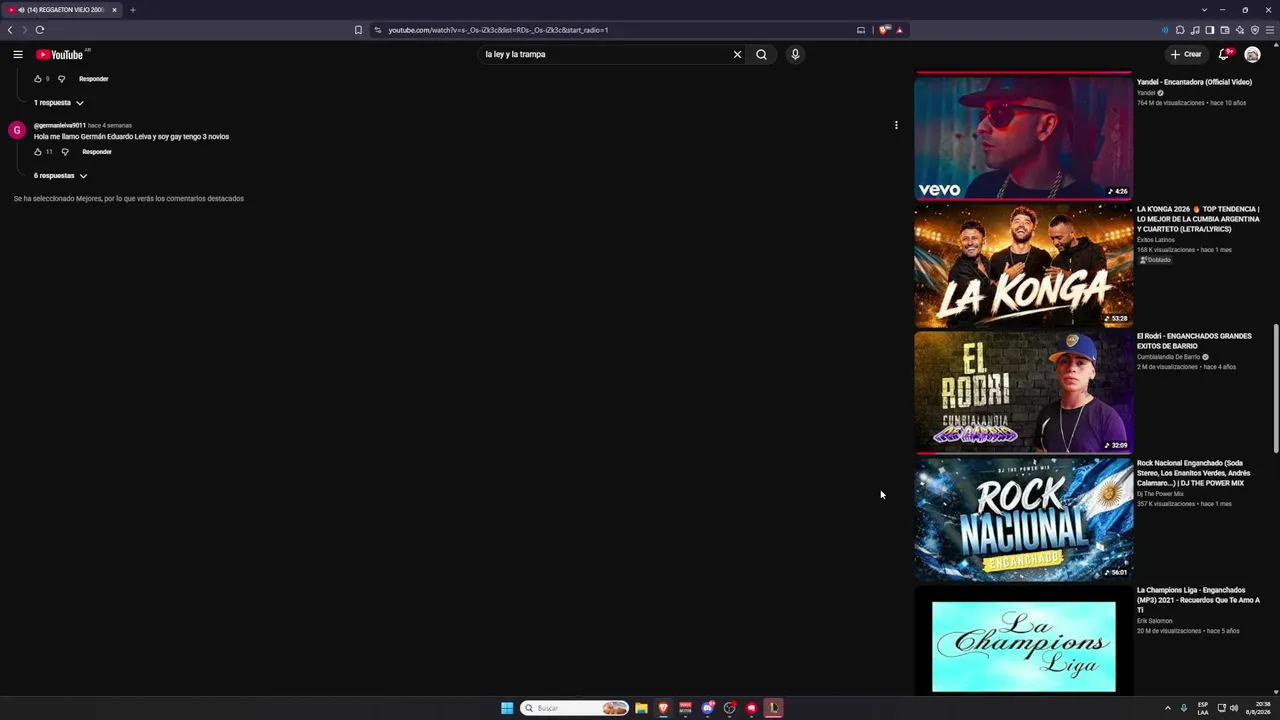Viewport: 1280px width, 720px height.
Task: Like the comment with 9 likes
Action: [x=38, y=79]
